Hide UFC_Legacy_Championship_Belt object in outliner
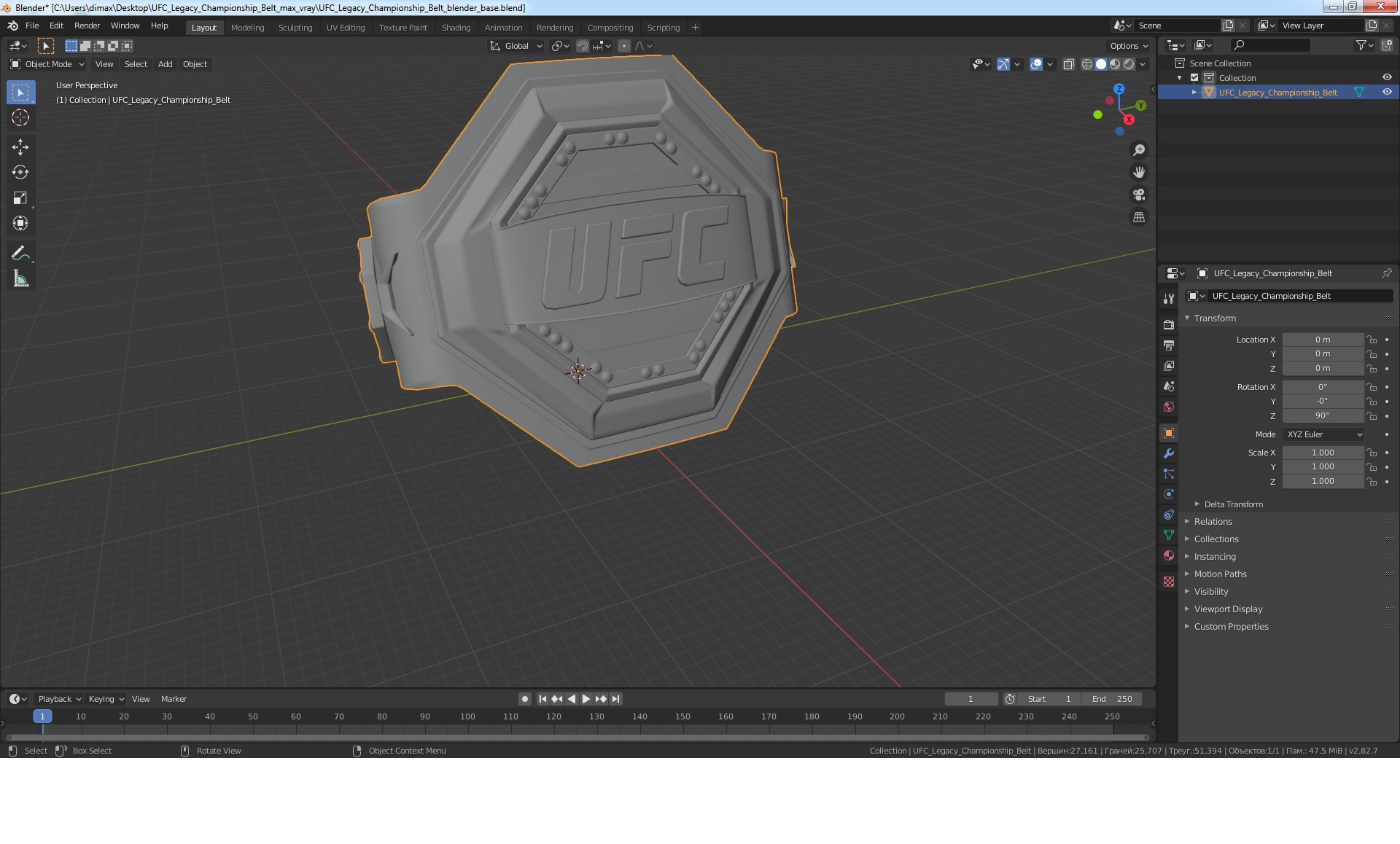 (x=1387, y=93)
